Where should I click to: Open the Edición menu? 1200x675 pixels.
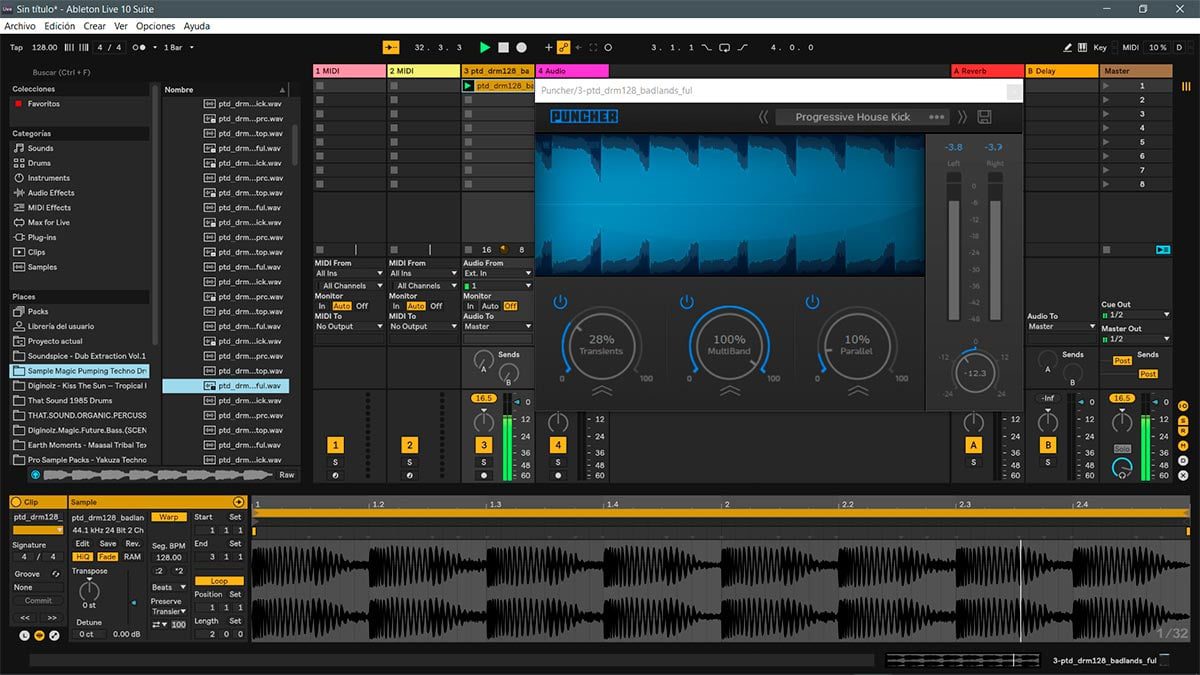60,26
